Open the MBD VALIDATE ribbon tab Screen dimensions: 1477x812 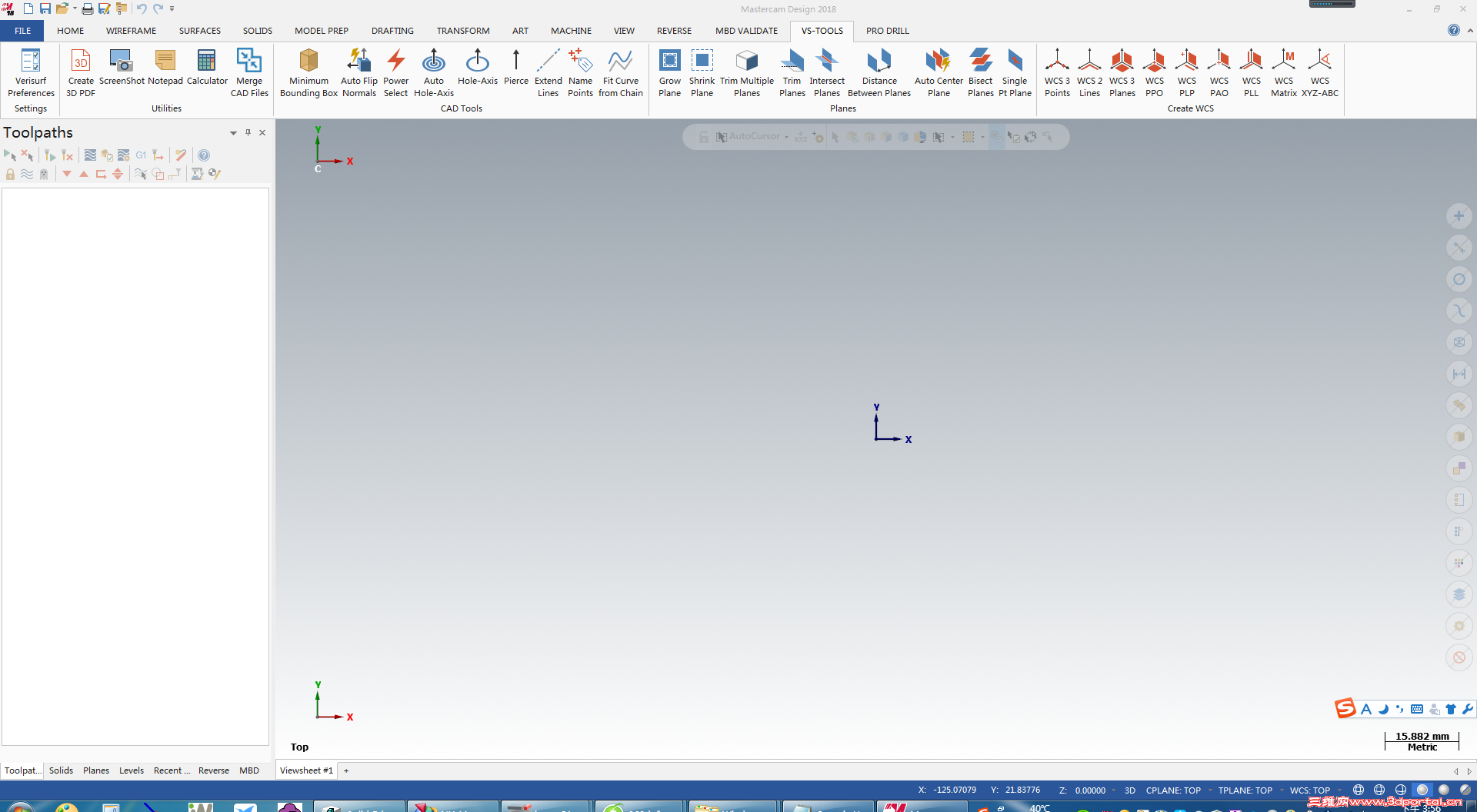(x=746, y=31)
